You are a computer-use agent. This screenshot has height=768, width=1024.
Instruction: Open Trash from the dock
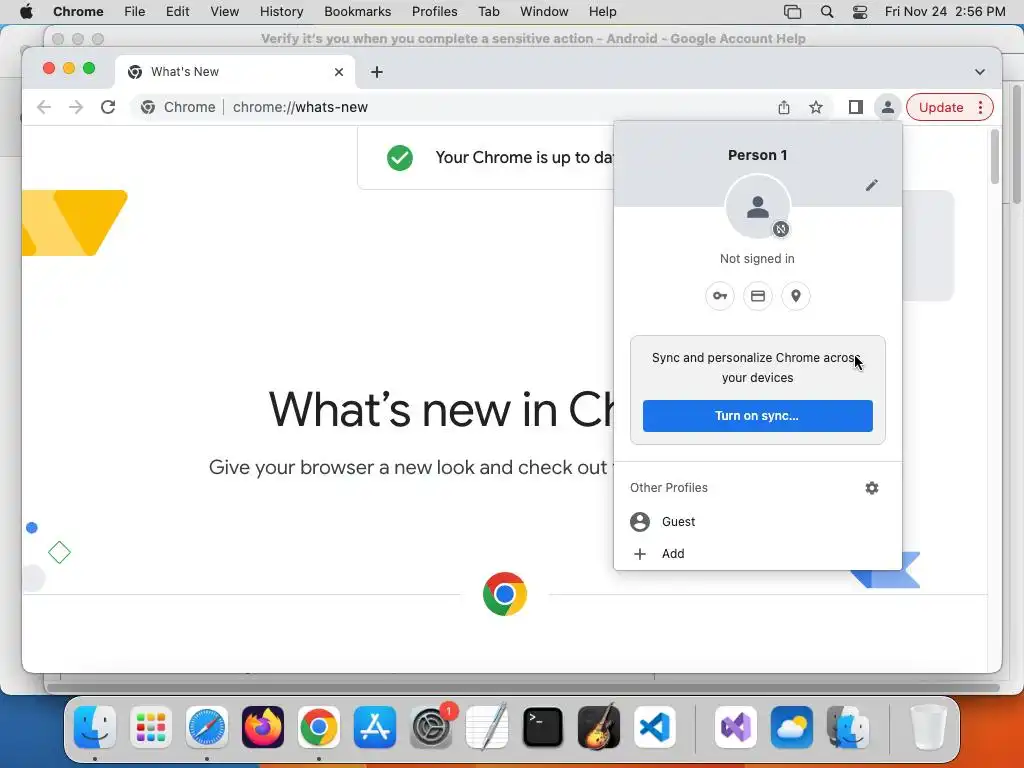[x=929, y=727]
